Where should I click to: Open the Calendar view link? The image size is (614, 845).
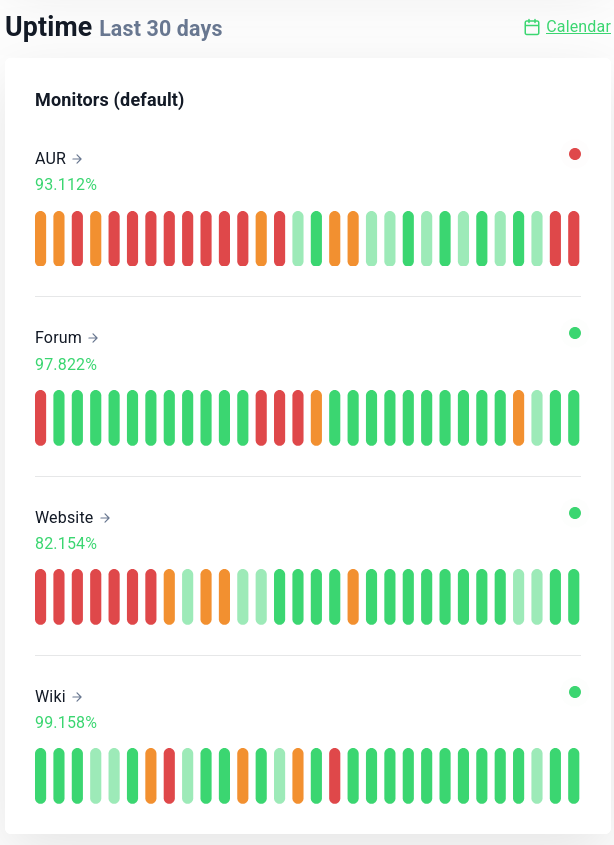pyautogui.click(x=577, y=27)
